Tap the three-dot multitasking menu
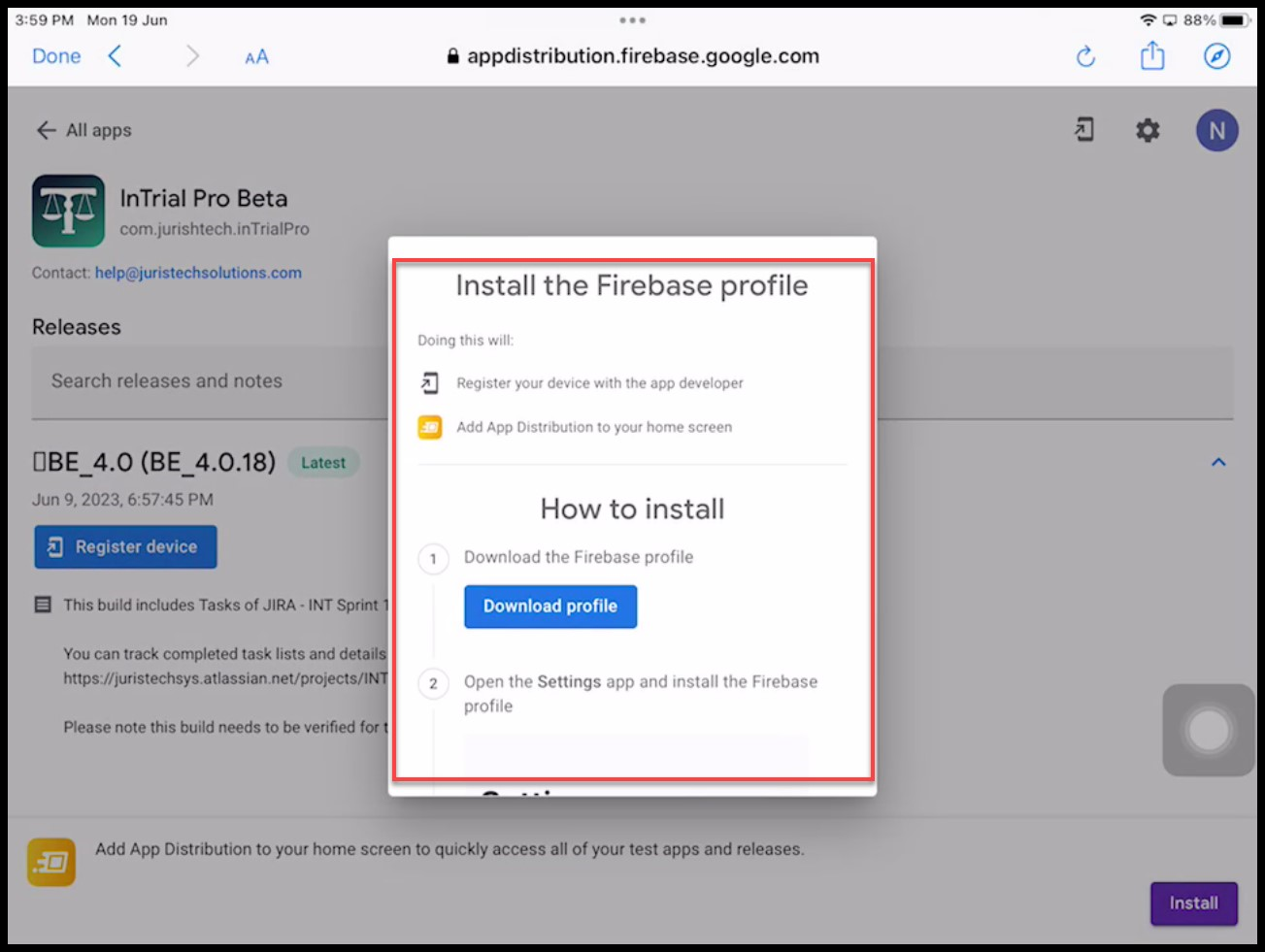Screen dimensions: 1265x952 pyautogui.click(x=632, y=20)
